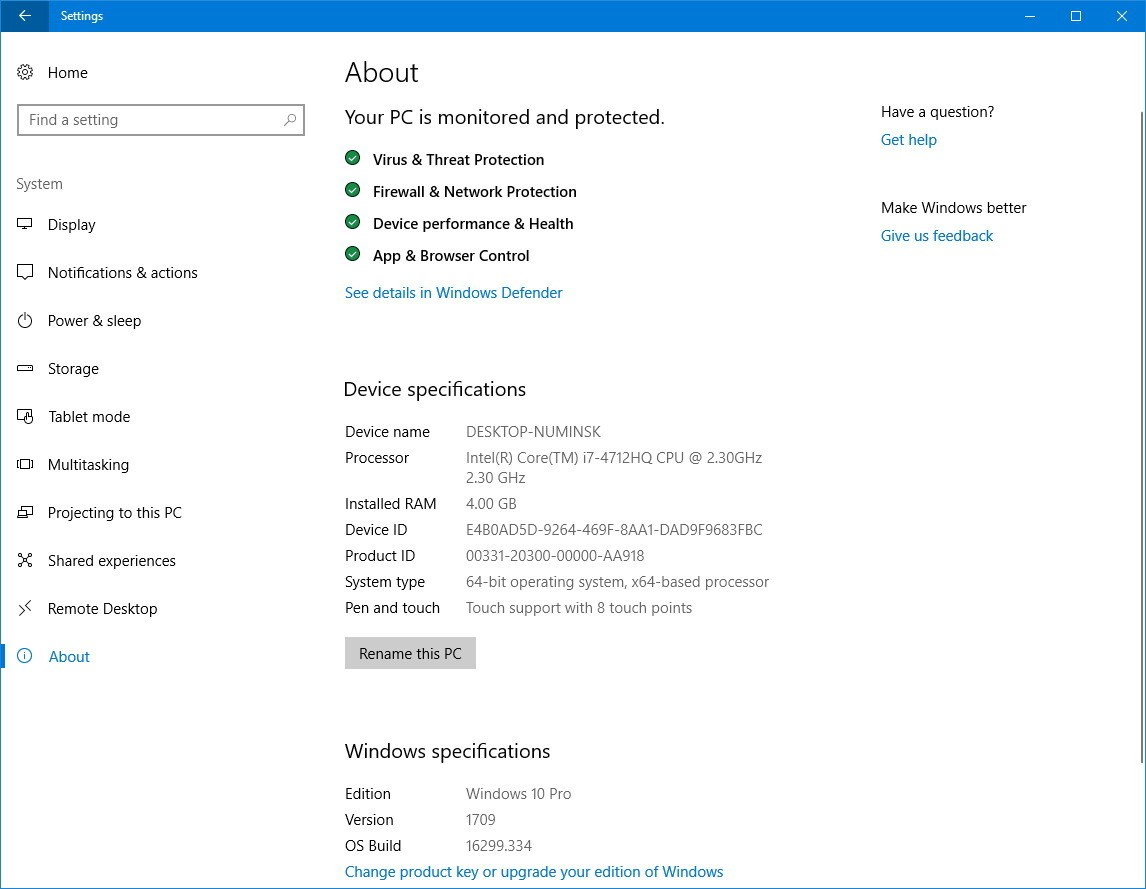Focus the Find a setting search box
Viewport: 1146px width, 889px height.
(x=160, y=120)
